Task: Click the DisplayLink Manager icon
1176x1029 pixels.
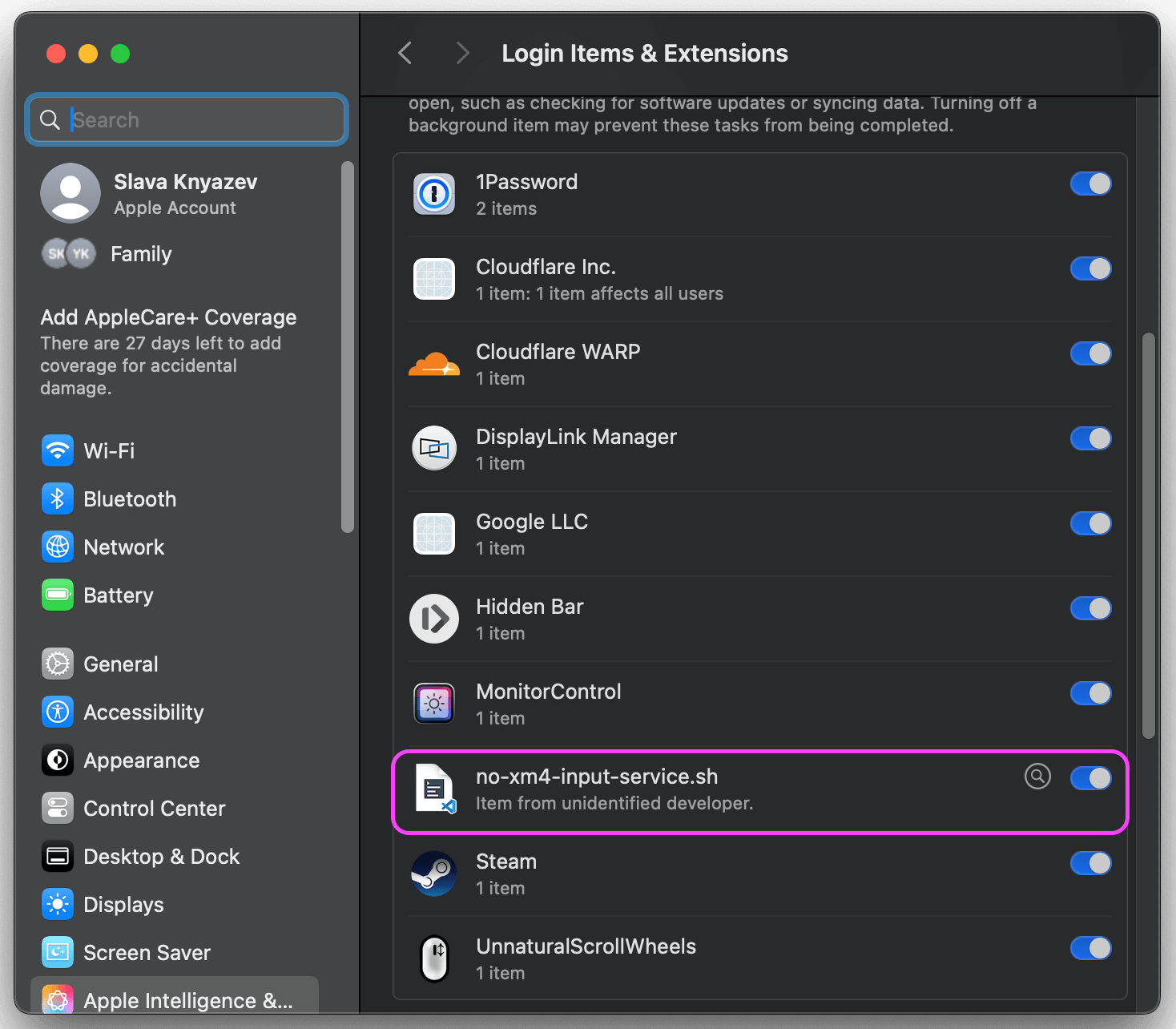Action: point(434,449)
